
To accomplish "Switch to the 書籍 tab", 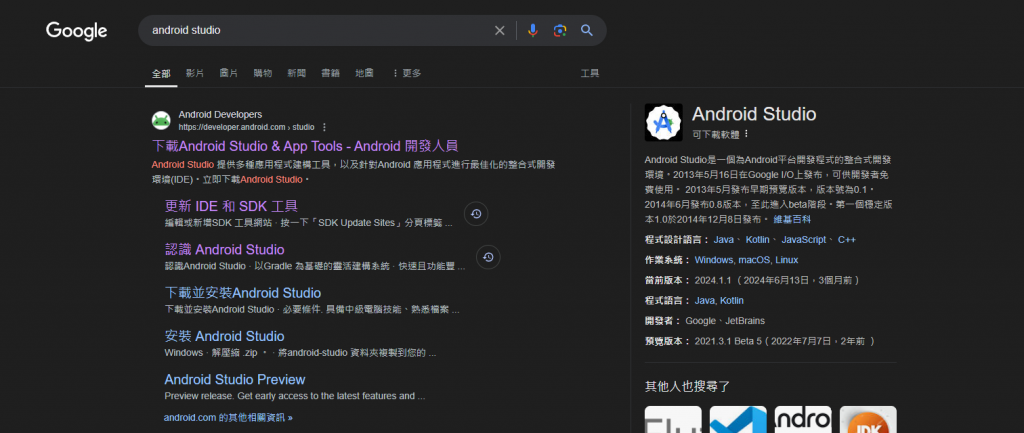I will pyautogui.click(x=330, y=73).
